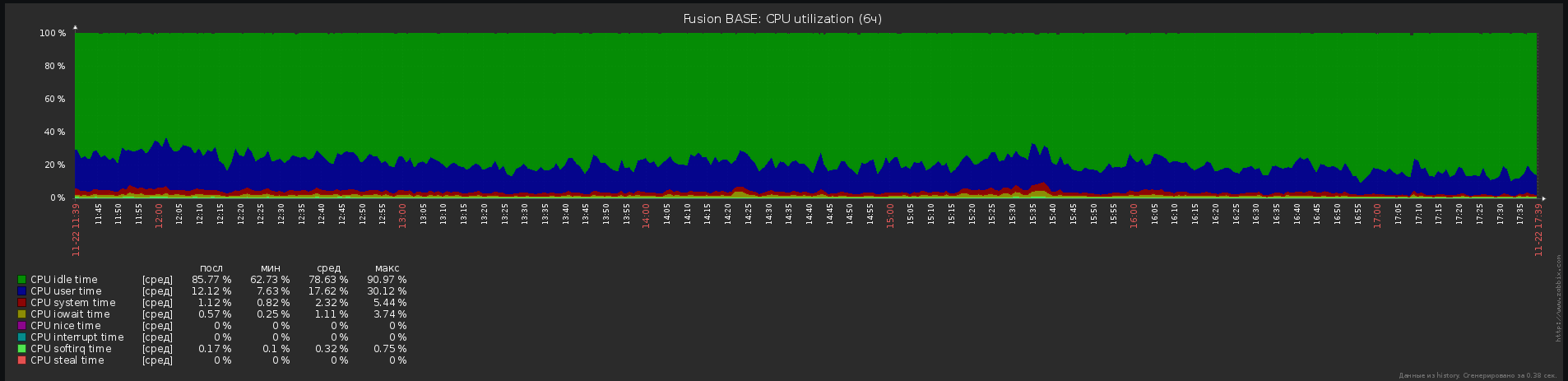Click softirq average value '0.32 %'
Viewport: 1568px width, 381px height.
coord(332,349)
